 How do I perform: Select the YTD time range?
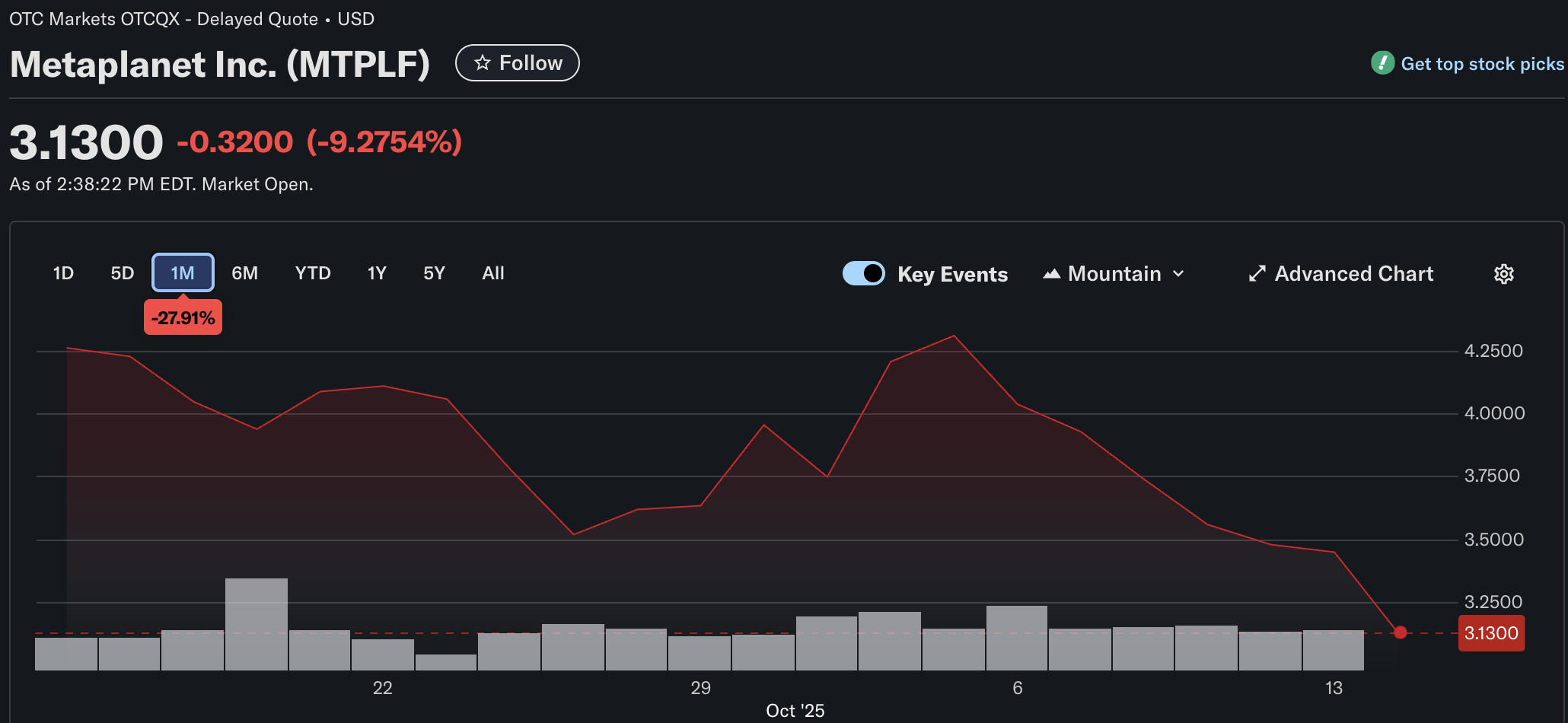(x=312, y=273)
